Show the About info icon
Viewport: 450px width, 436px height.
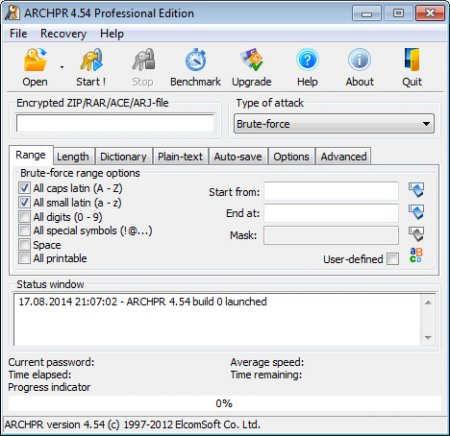click(x=359, y=60)
